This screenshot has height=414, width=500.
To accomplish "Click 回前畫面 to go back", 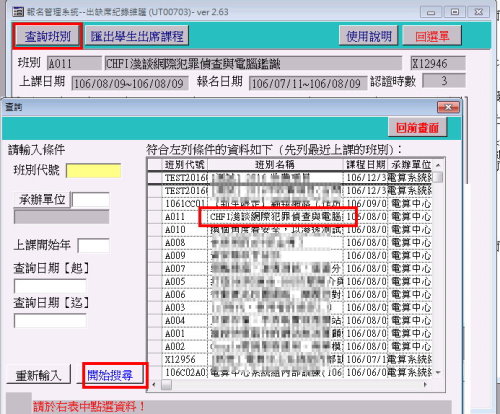I will point(417,127).
